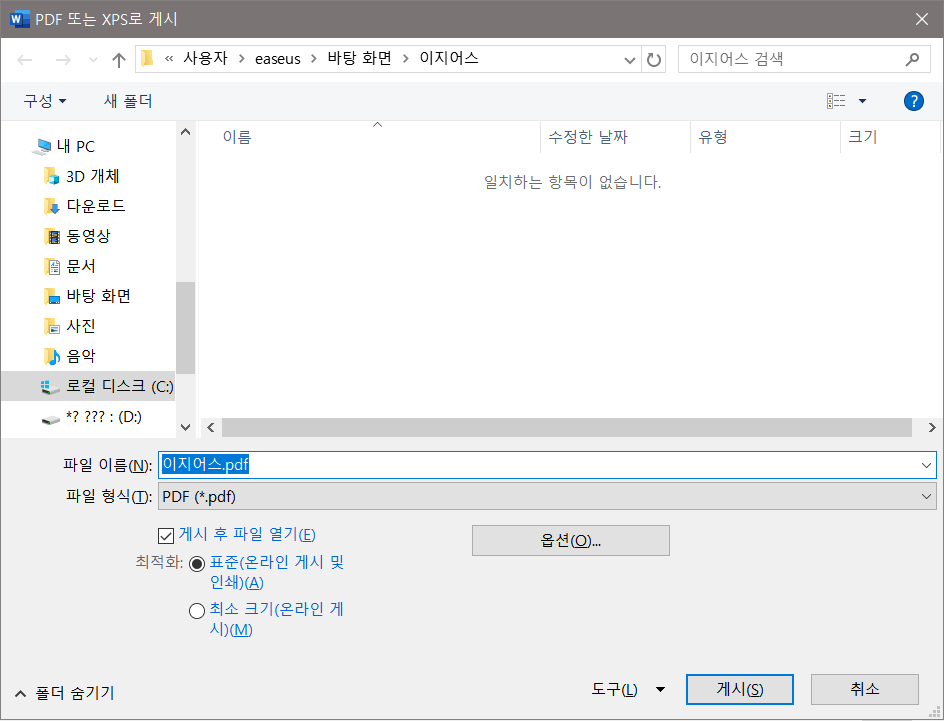944x721 pixels.
Task: Click the Up one level arrow icon
Action: (119, 60)
